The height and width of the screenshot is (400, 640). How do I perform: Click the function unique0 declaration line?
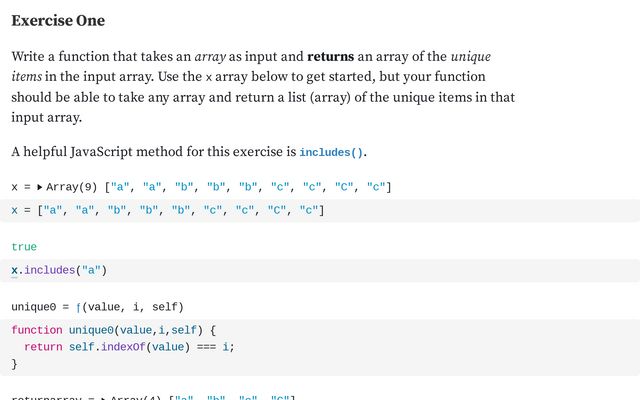(113, 330)
